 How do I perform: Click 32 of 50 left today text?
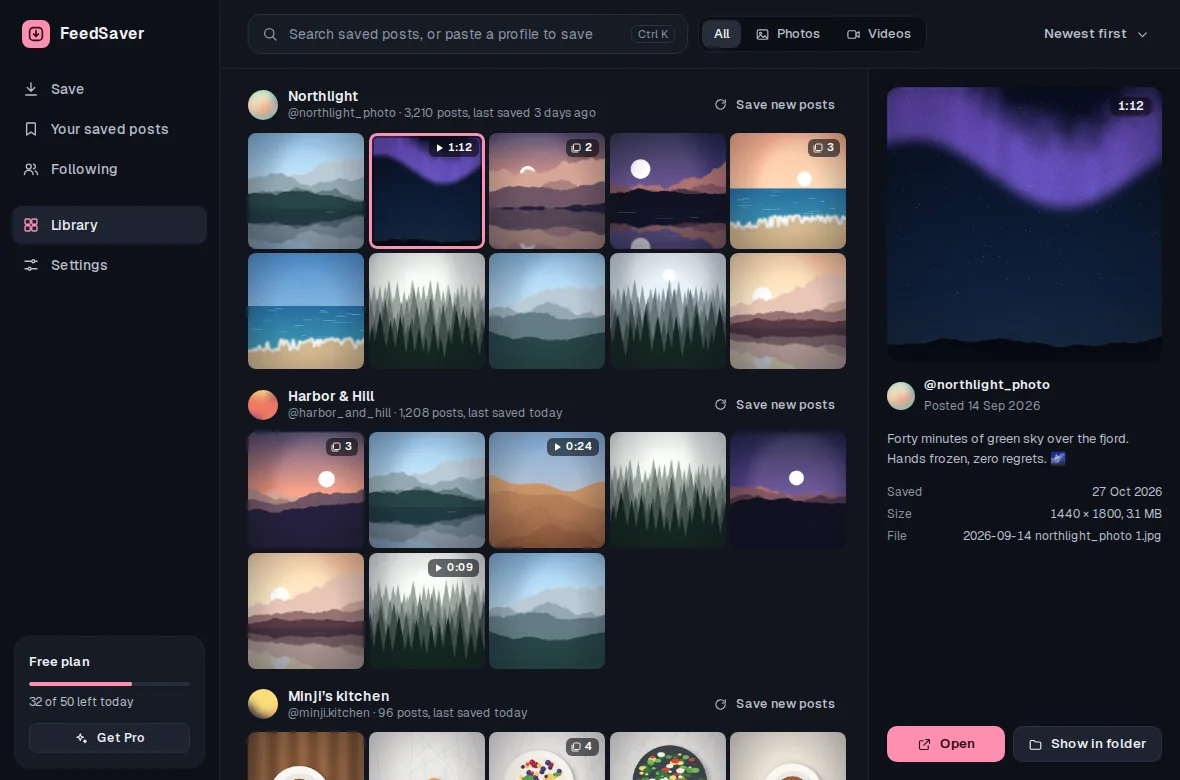(81, 702)
